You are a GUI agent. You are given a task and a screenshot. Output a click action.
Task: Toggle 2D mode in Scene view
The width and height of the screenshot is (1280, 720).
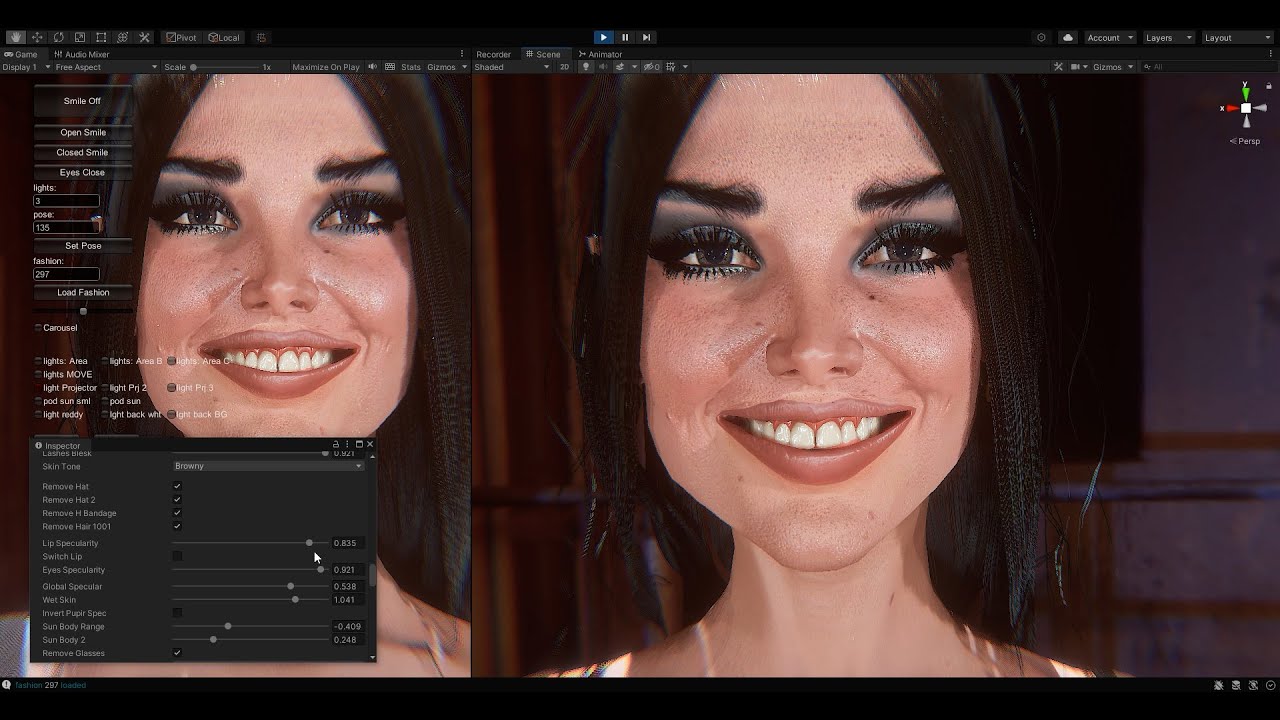(x=564, y=67)
